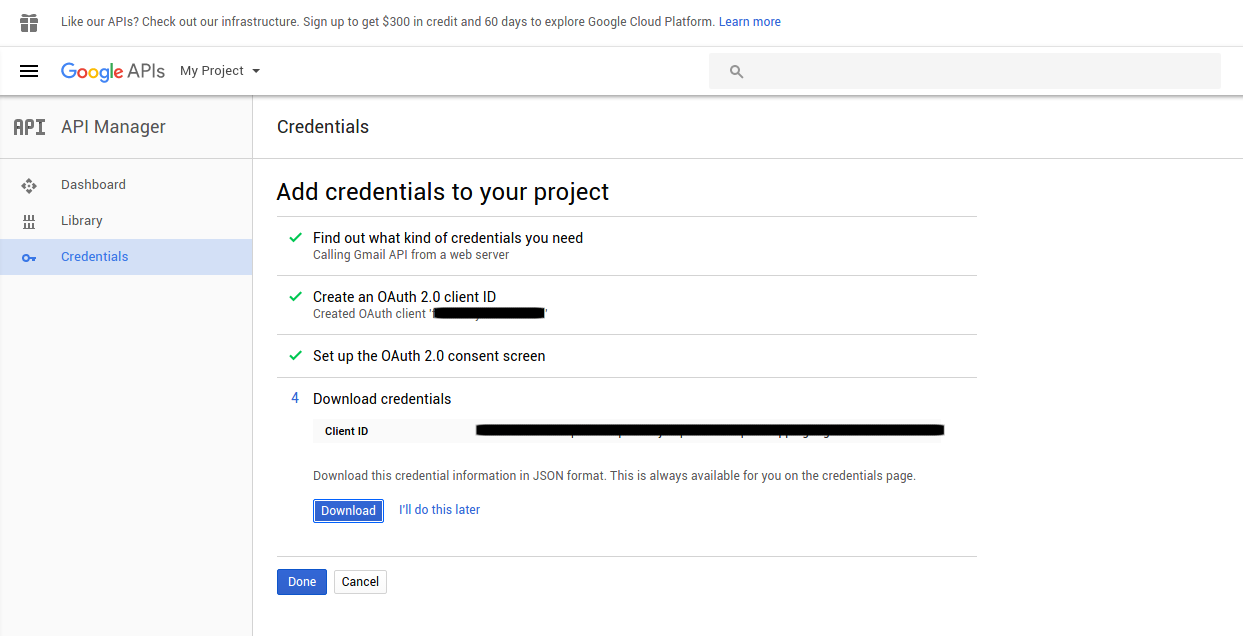
Task: Expand the My Project dropdown
Action: pyautogui.click(x=220, y=71)
